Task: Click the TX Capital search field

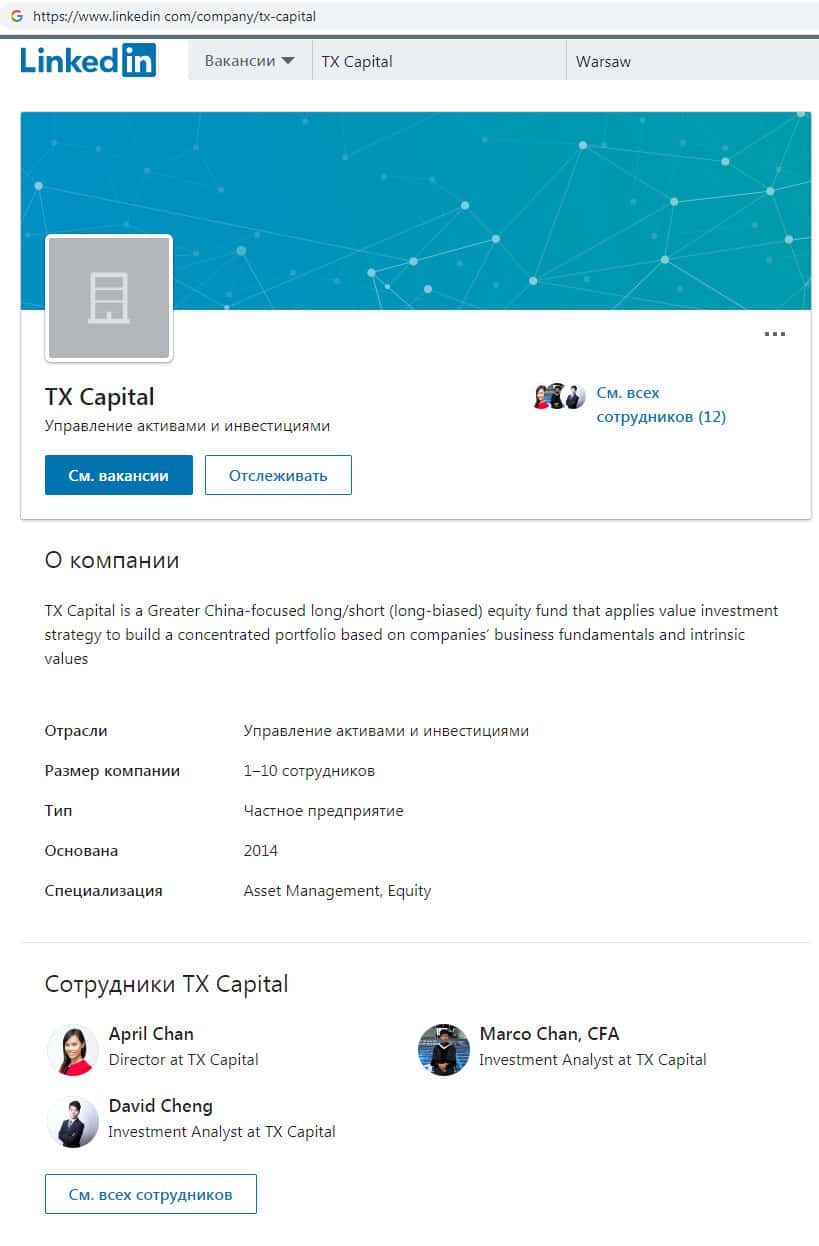Action: [439, 61]
